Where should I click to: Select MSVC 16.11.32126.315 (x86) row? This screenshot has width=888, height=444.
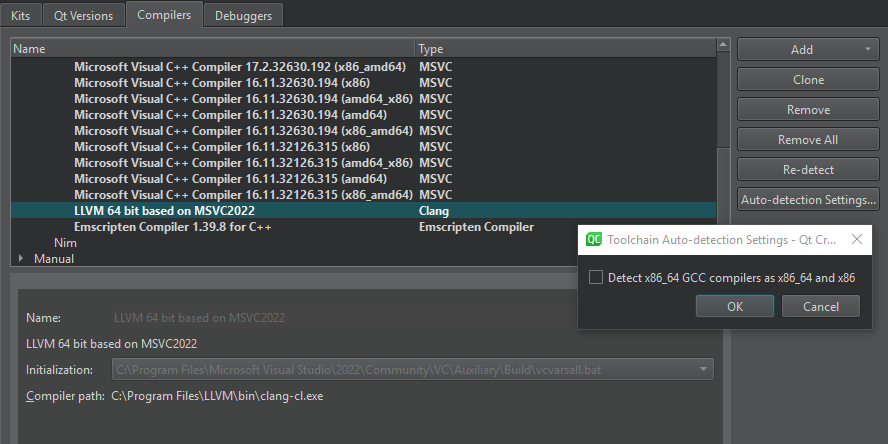click(x=363, y=147)
